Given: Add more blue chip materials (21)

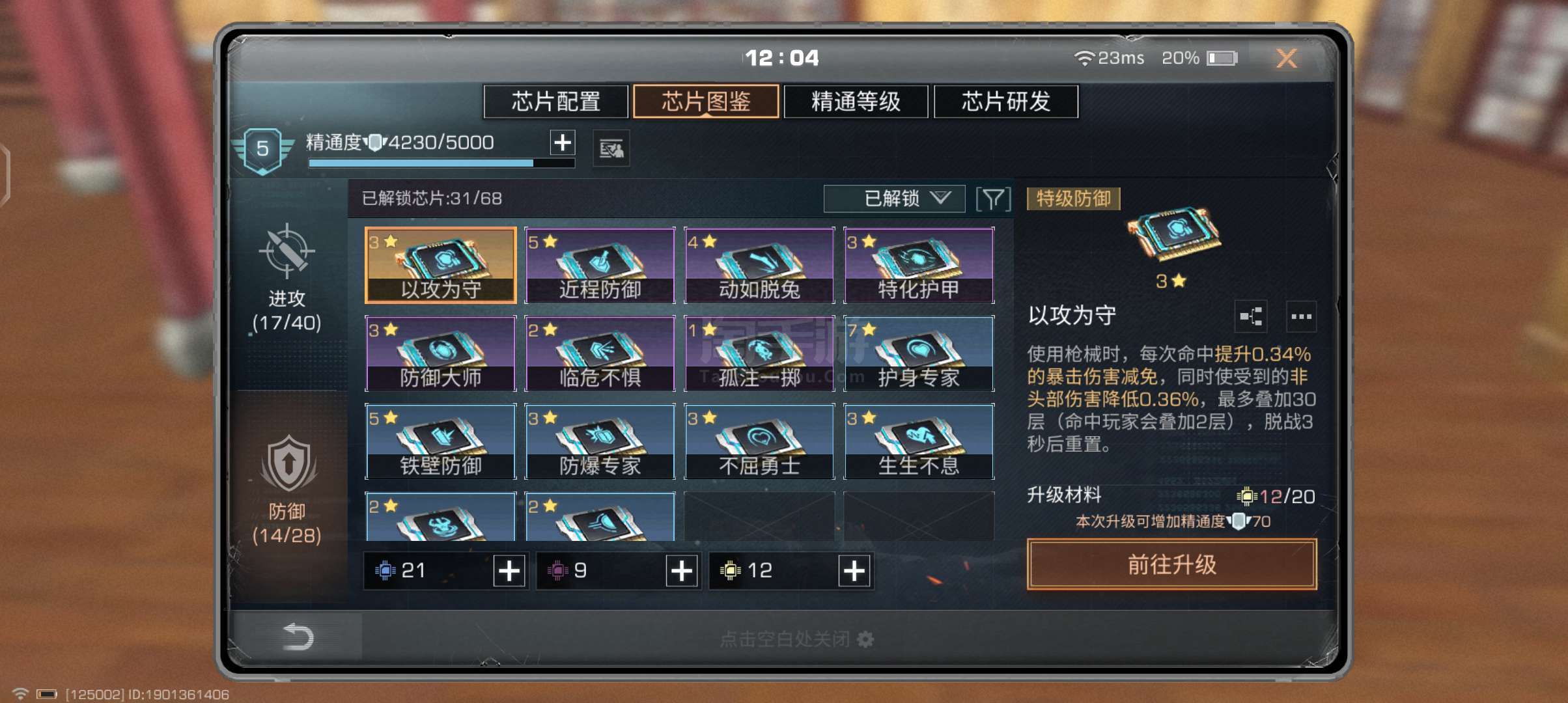Looking at the screenshot, I should pos(509,571).
